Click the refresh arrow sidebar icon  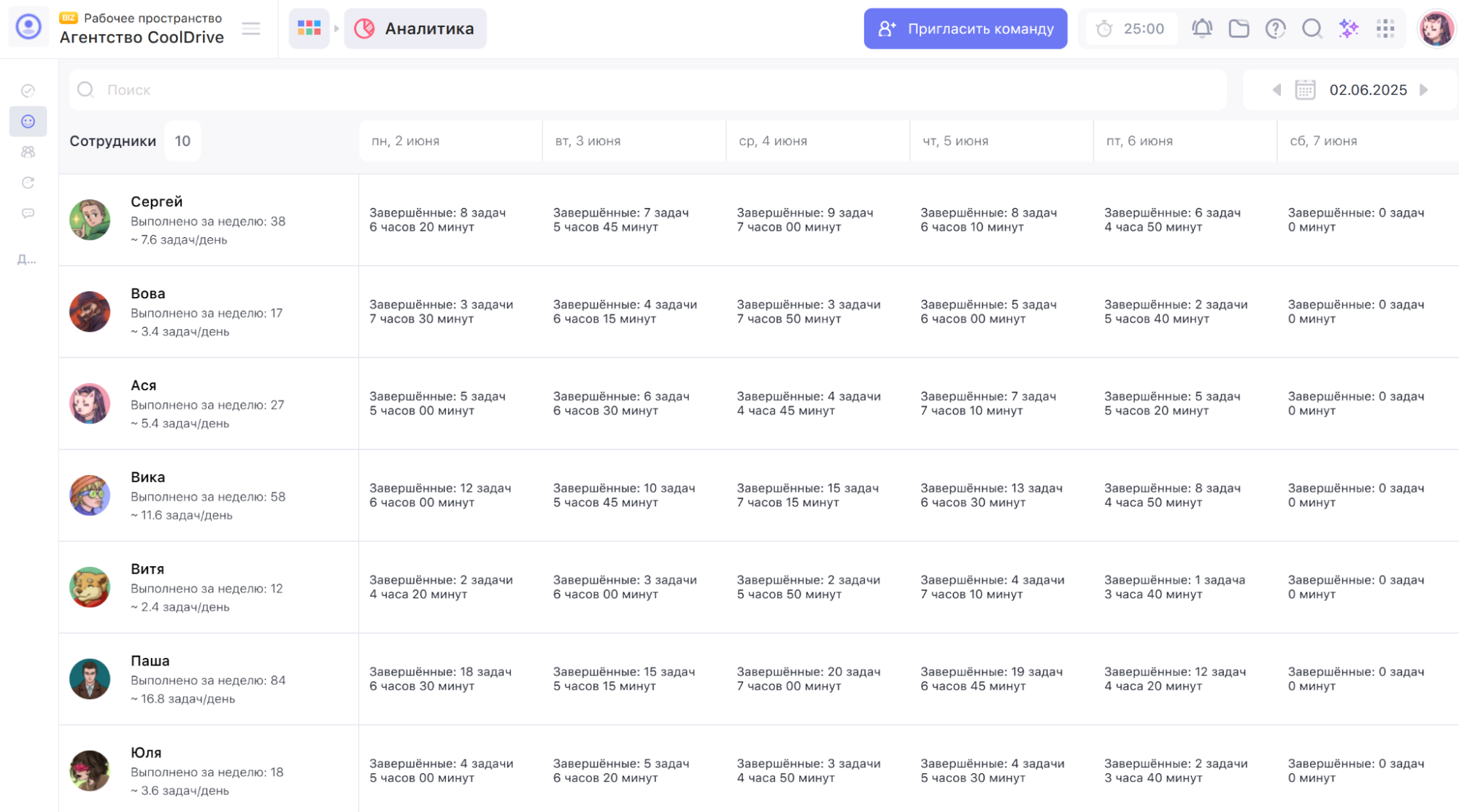click(28, 182)
